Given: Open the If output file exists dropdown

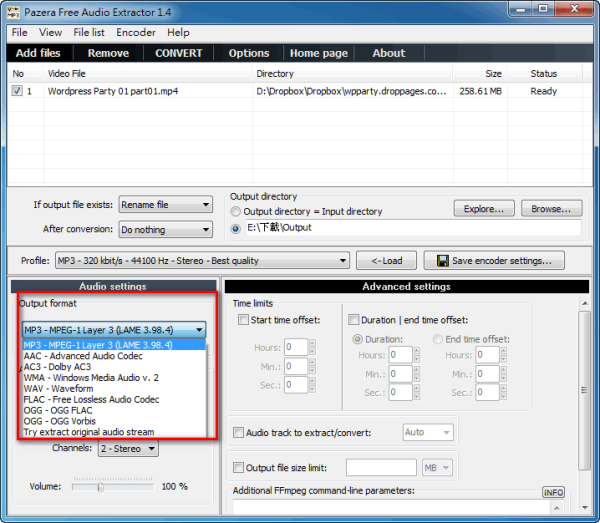Looking at the screenshot, I should pyautogui.click(x=166, y=205).
